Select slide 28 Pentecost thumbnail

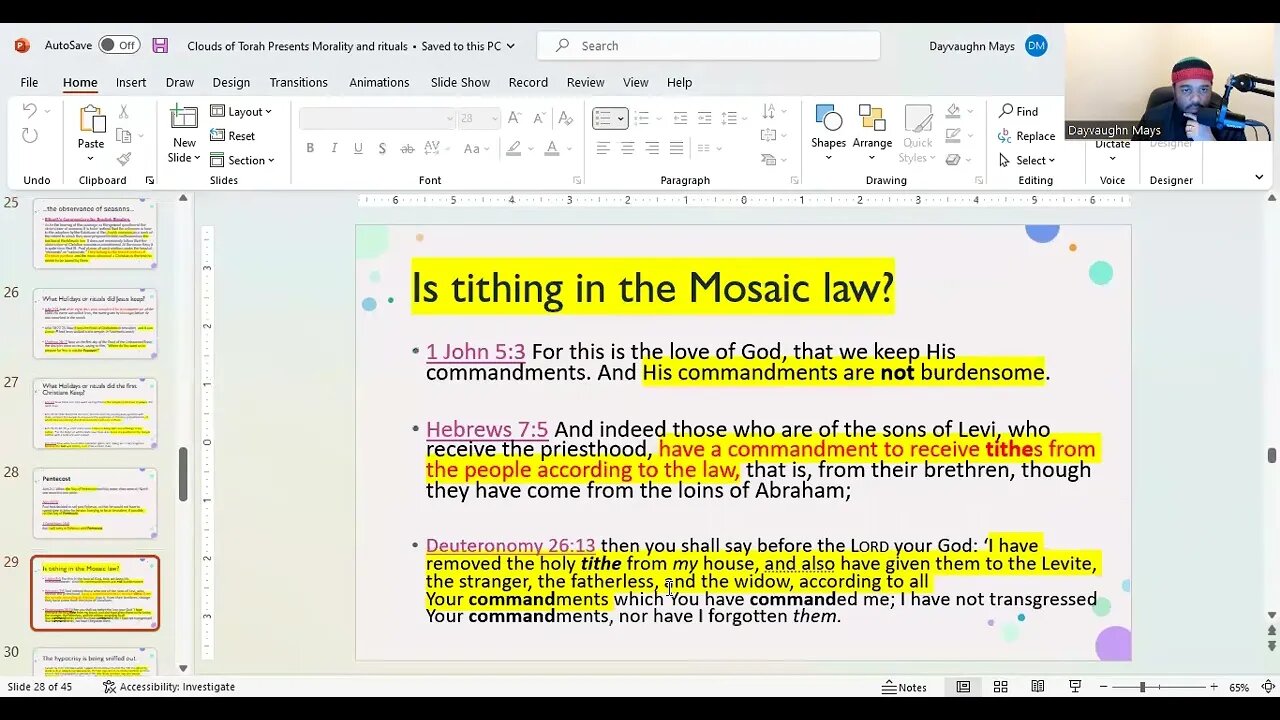pos(95,503)
